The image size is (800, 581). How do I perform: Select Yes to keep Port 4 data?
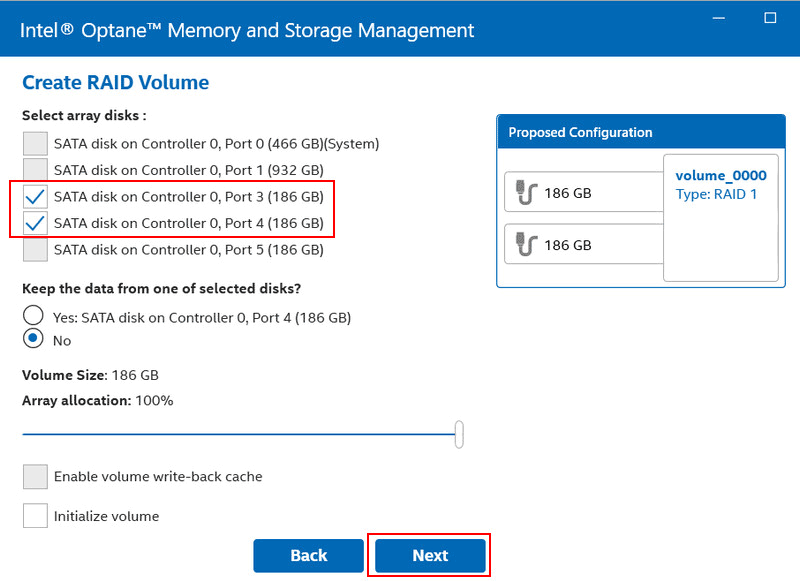[x=33, y=317]
